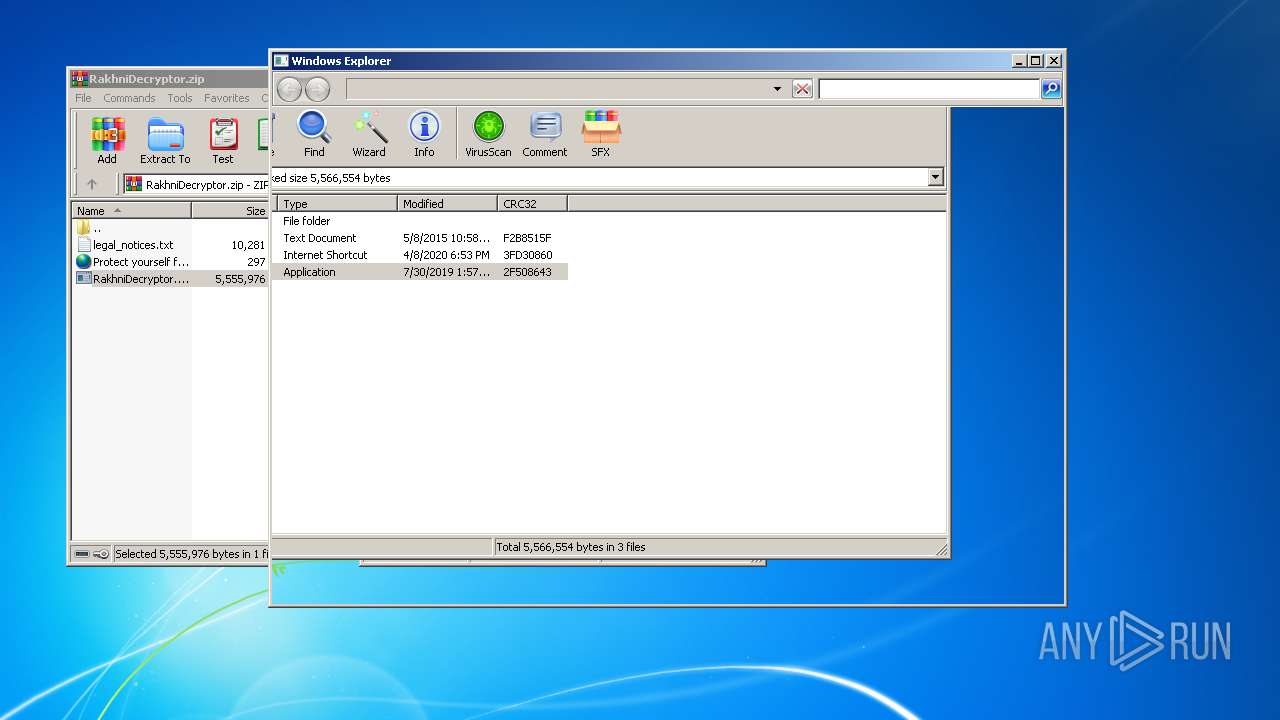
Task: Click the Windows Explorer forward arrow
Action: click(317, 89)
